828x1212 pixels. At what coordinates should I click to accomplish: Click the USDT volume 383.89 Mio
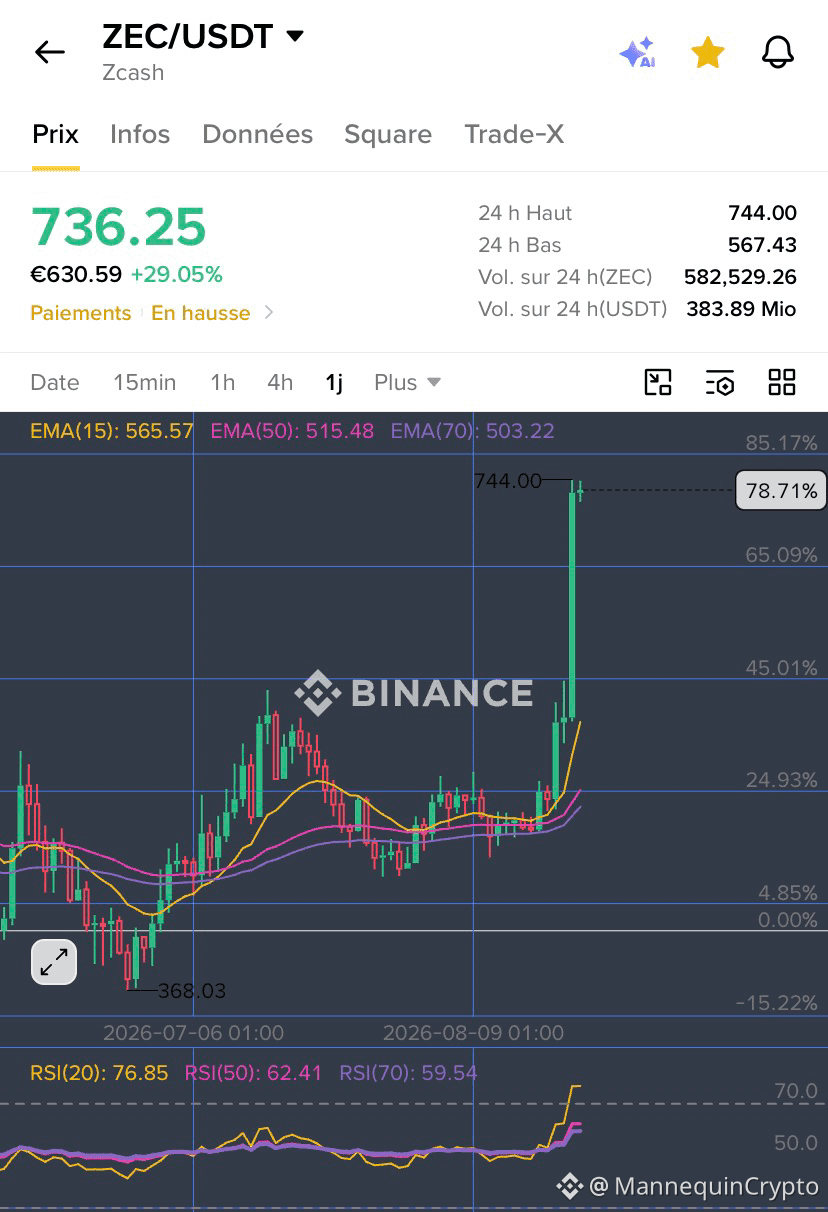click(741, 309)
